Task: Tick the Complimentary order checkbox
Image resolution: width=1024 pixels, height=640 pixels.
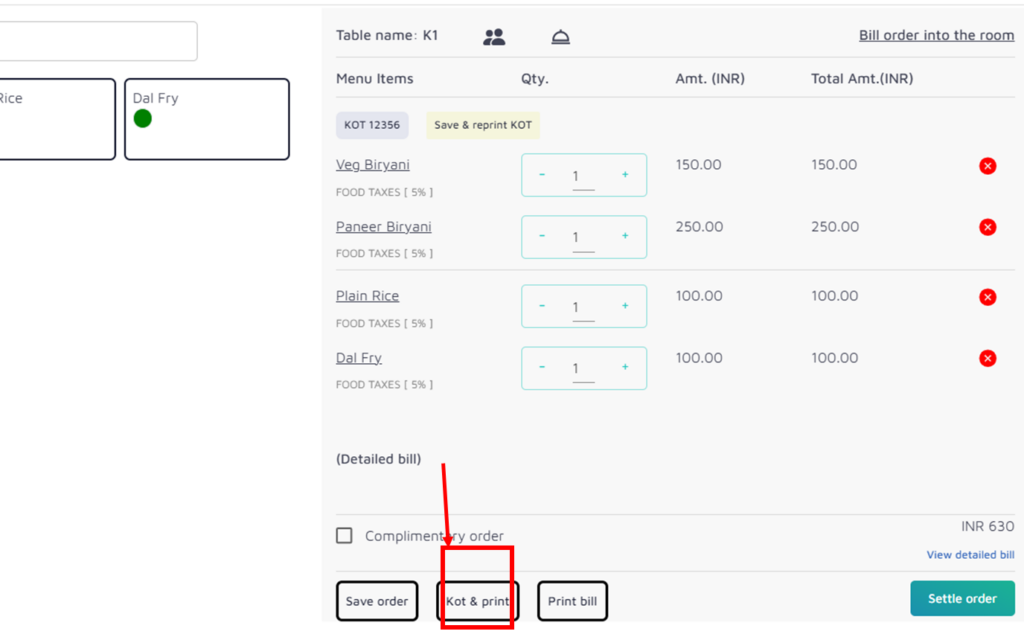Action: pos(344,536)
